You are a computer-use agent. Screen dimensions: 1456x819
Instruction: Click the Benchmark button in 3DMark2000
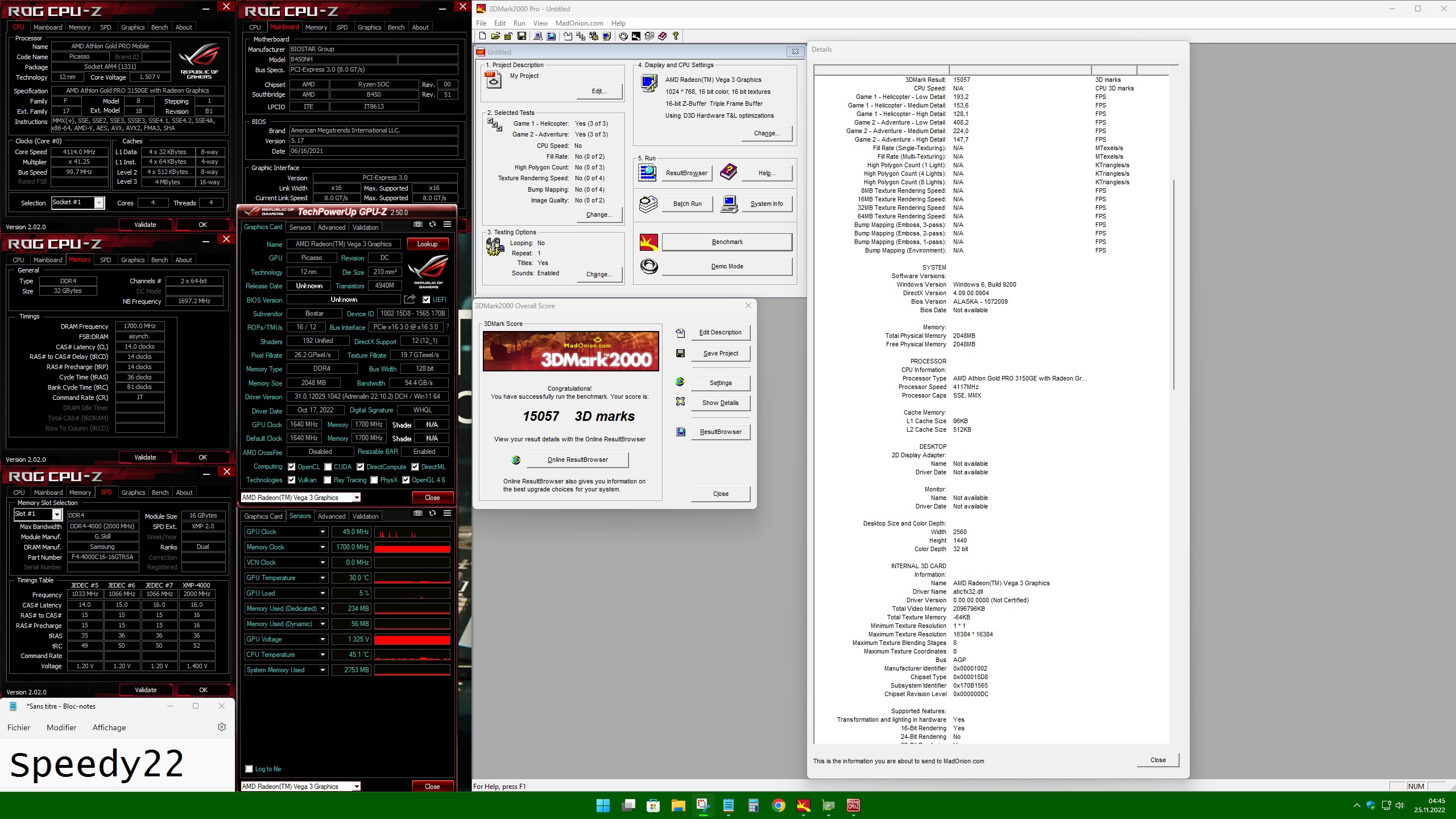pos(727,242)
